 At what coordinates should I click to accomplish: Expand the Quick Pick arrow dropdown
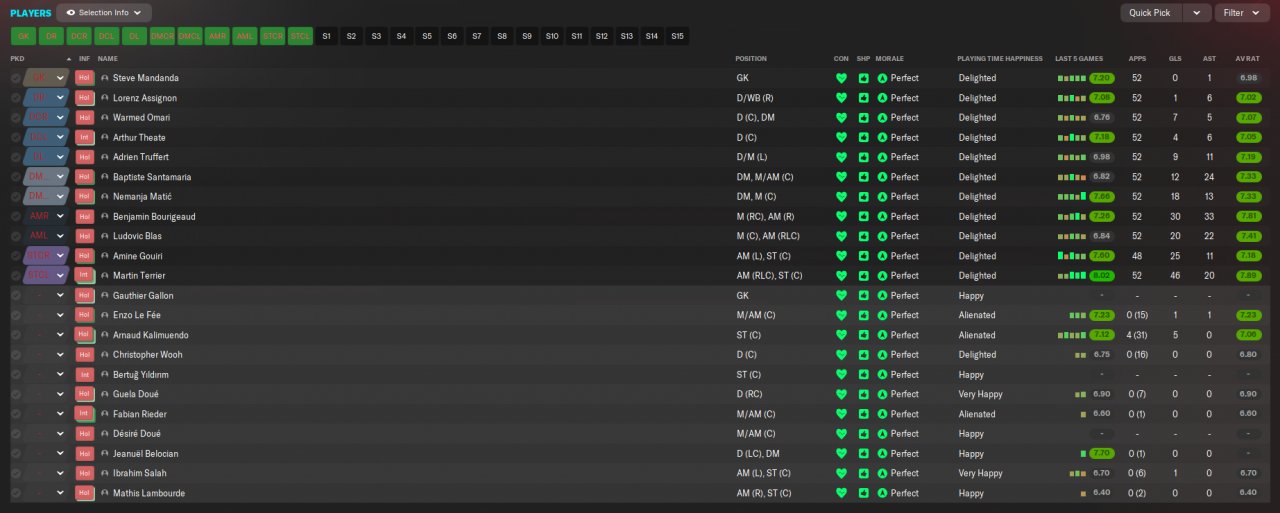[x=1197, y=13]
